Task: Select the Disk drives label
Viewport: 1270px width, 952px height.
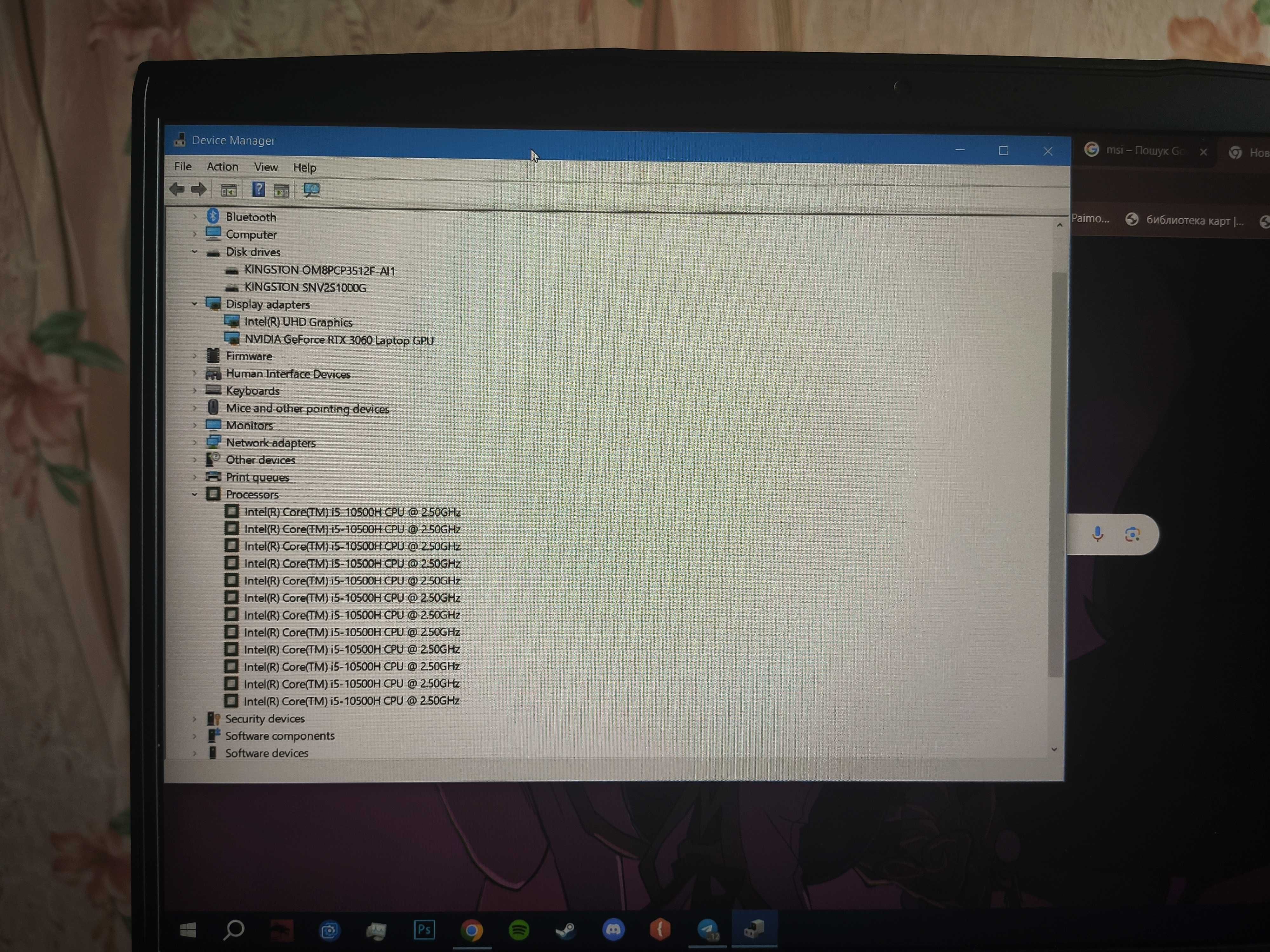Action: pos(253,252)
